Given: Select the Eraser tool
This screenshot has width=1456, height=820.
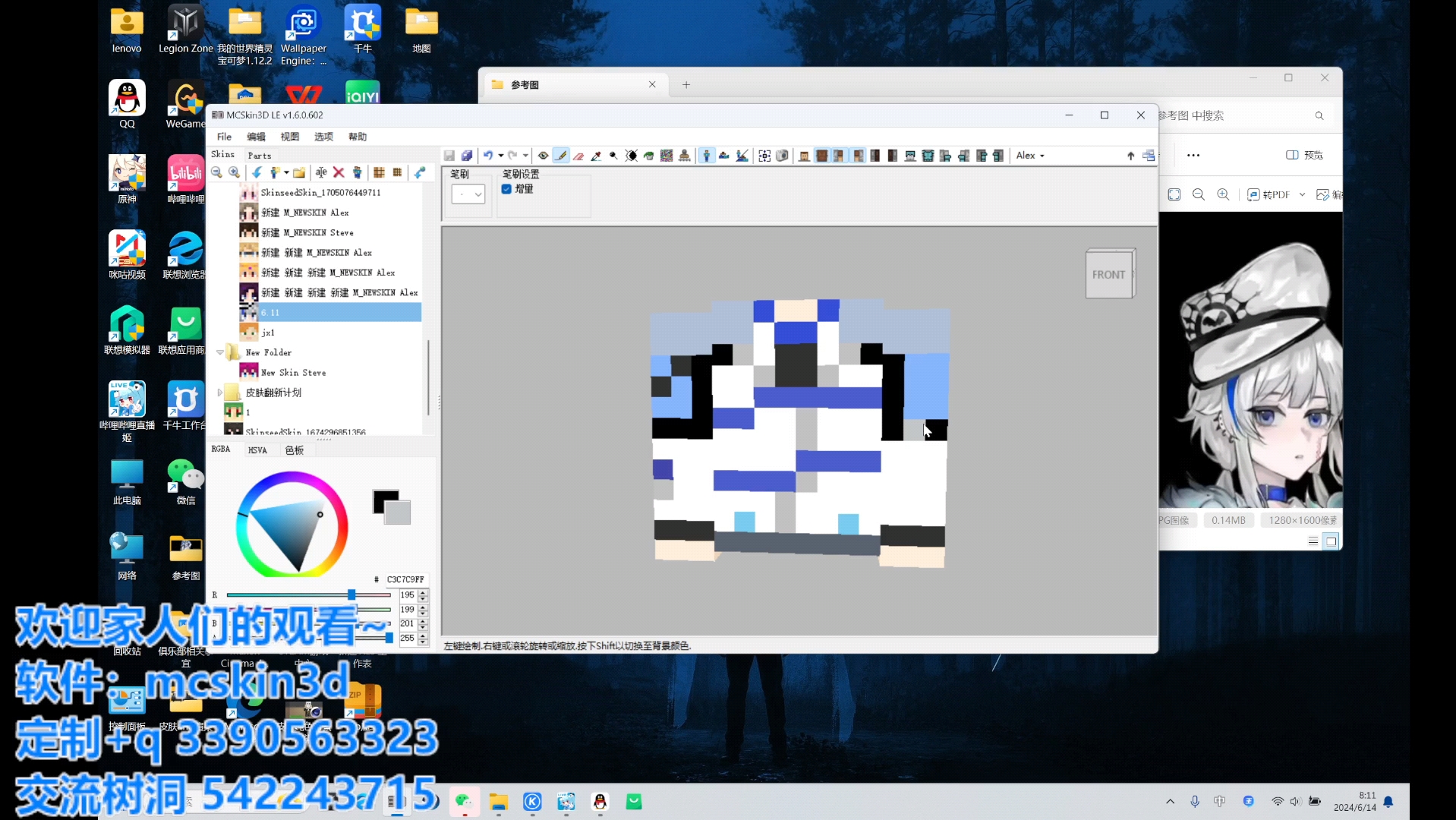Looking at the screenshot, I should point(578,156).
